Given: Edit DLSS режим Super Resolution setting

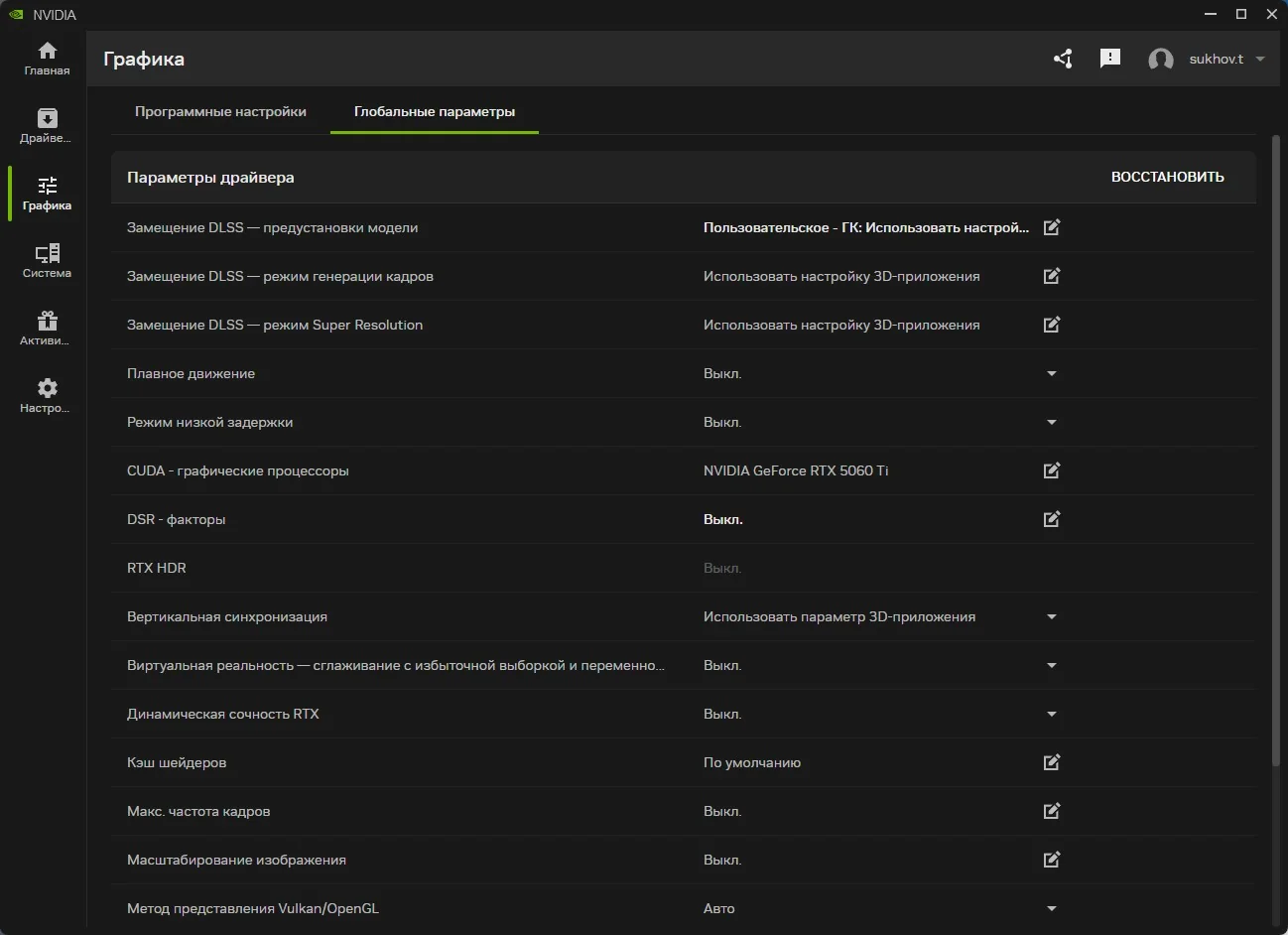Looking at the screenshot, I should point(1052,325).
